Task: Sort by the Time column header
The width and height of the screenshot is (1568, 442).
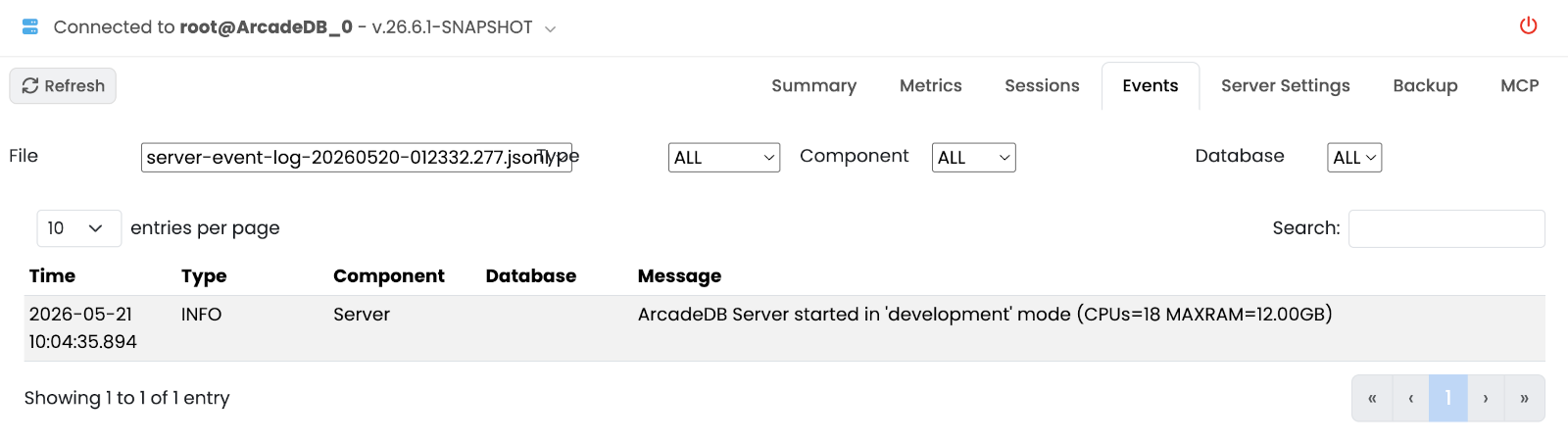Action: pyautogui.click(x=52, y=276)
